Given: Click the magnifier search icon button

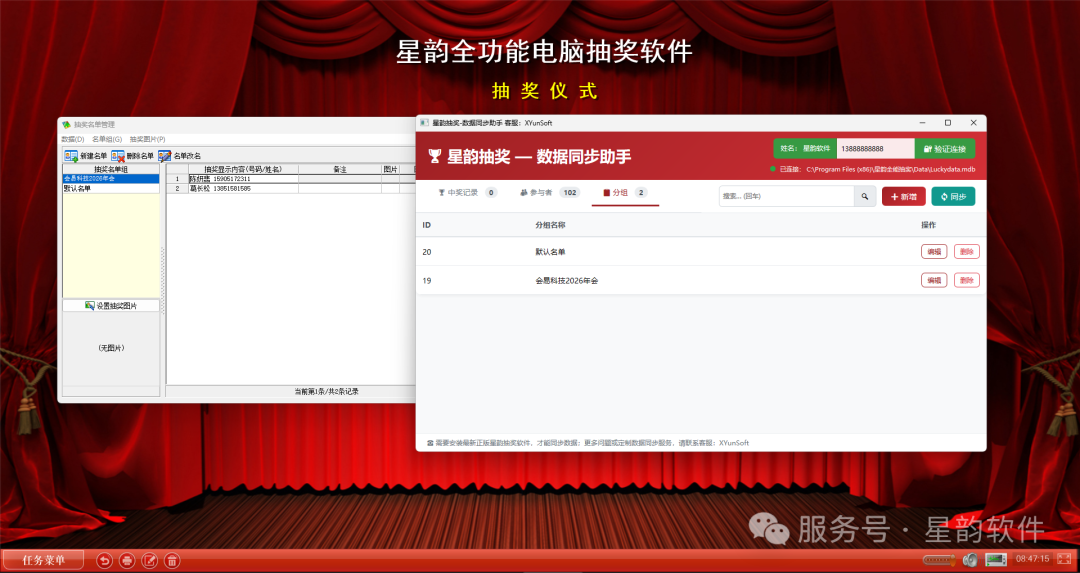Looking at the screenshot, I should (865, 196).
